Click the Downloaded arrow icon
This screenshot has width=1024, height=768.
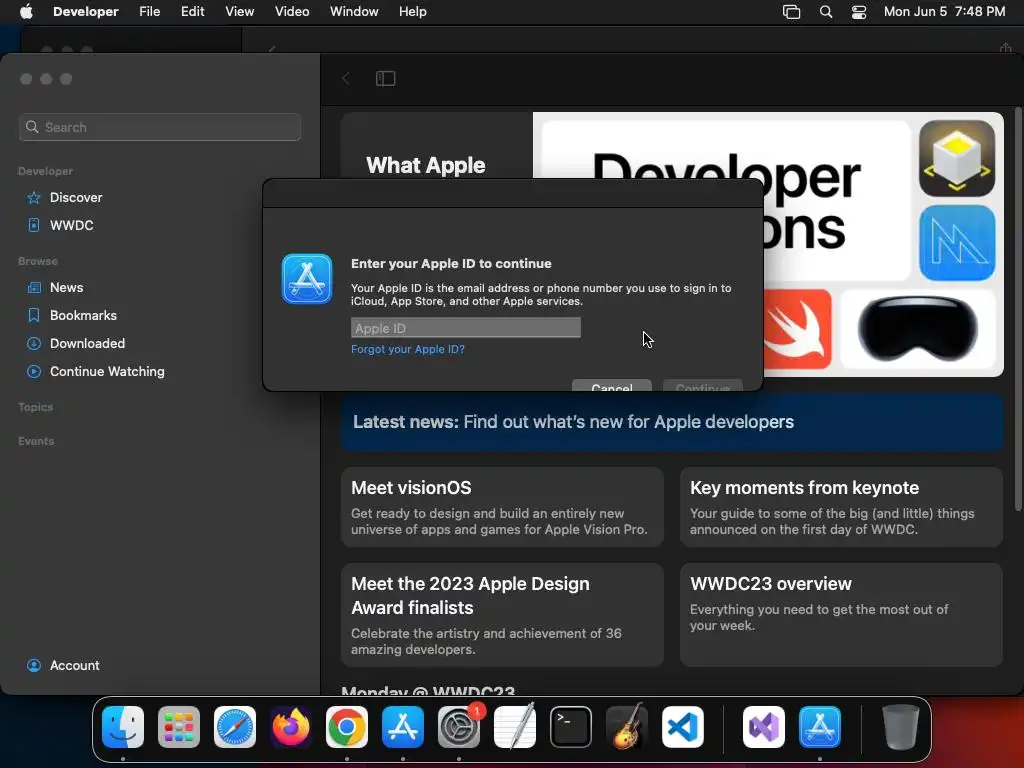(x=34, y=344)
